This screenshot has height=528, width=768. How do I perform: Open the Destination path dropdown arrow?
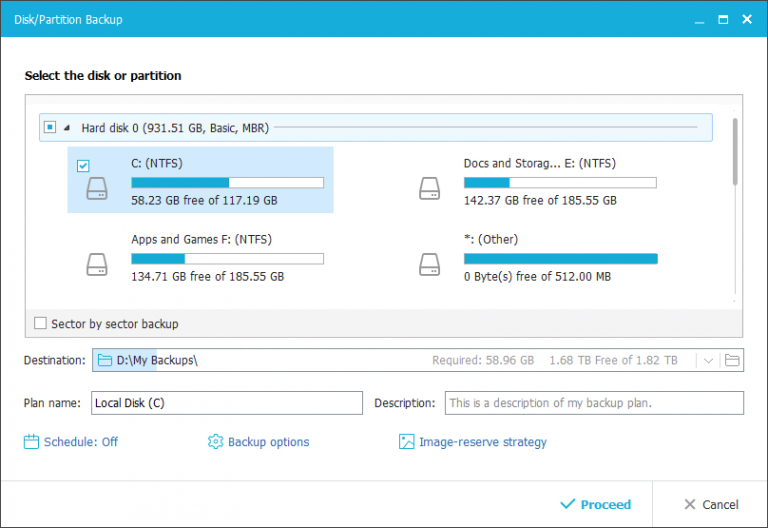coord(708,360)
